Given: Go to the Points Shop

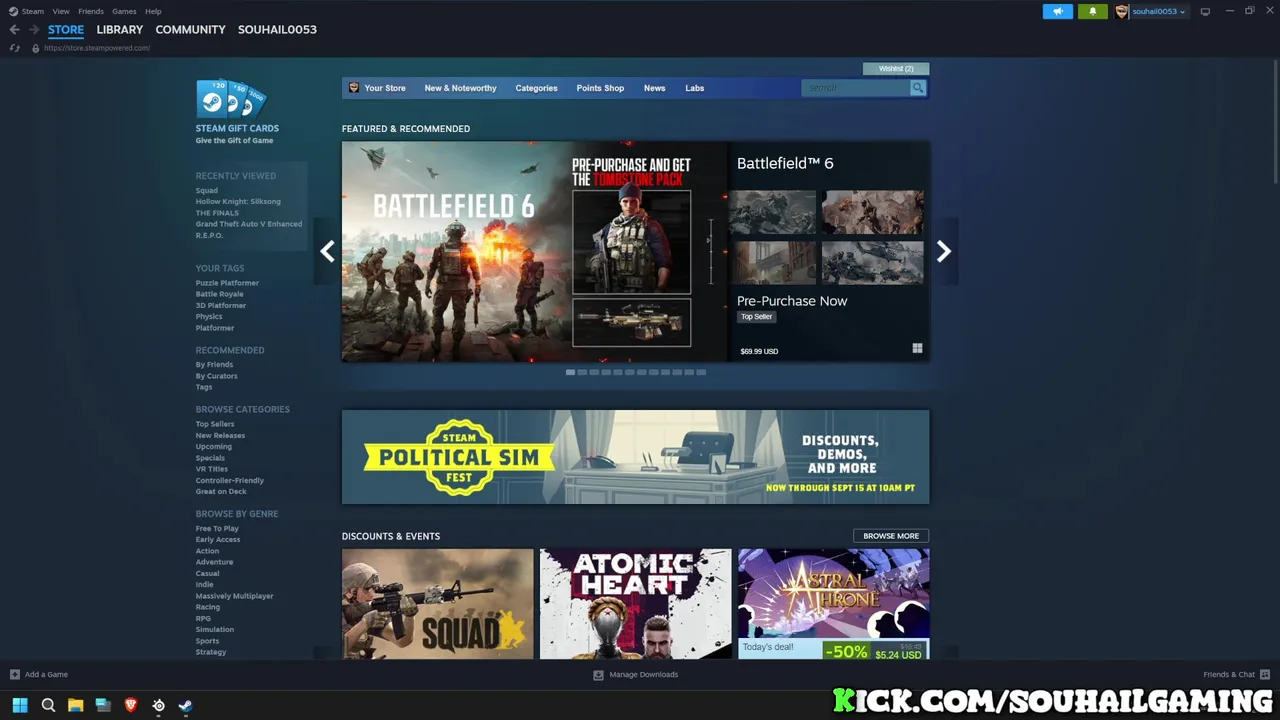Looking at the screenshot, I should (600, 88).
